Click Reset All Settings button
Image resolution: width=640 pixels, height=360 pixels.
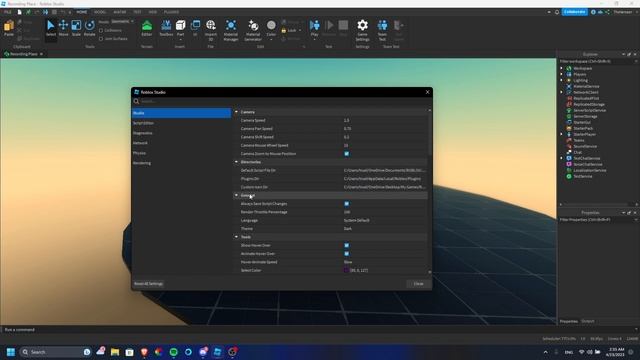point(148,284)
